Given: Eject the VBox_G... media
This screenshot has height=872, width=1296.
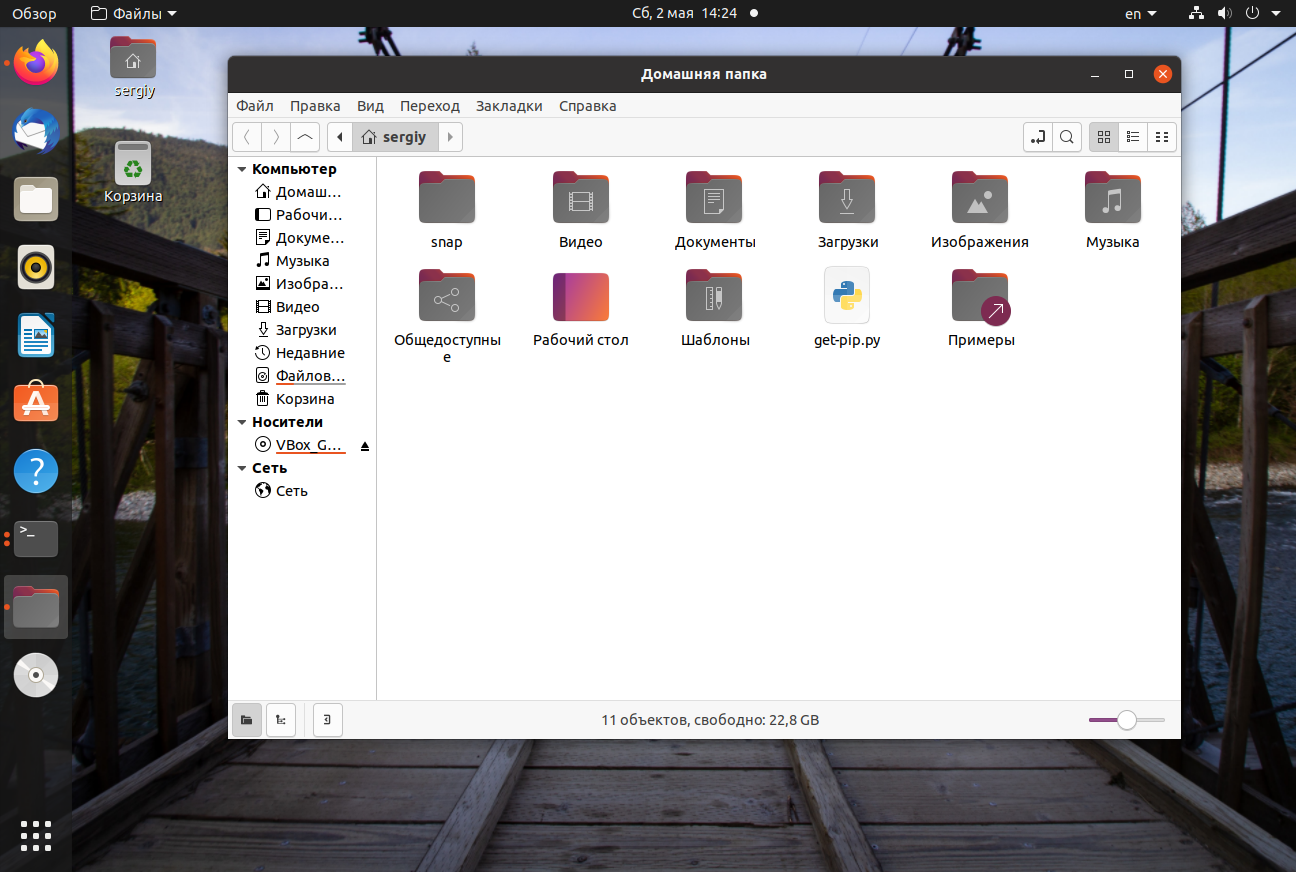Looking at the screenshot, I should click(x=365, y=445).
